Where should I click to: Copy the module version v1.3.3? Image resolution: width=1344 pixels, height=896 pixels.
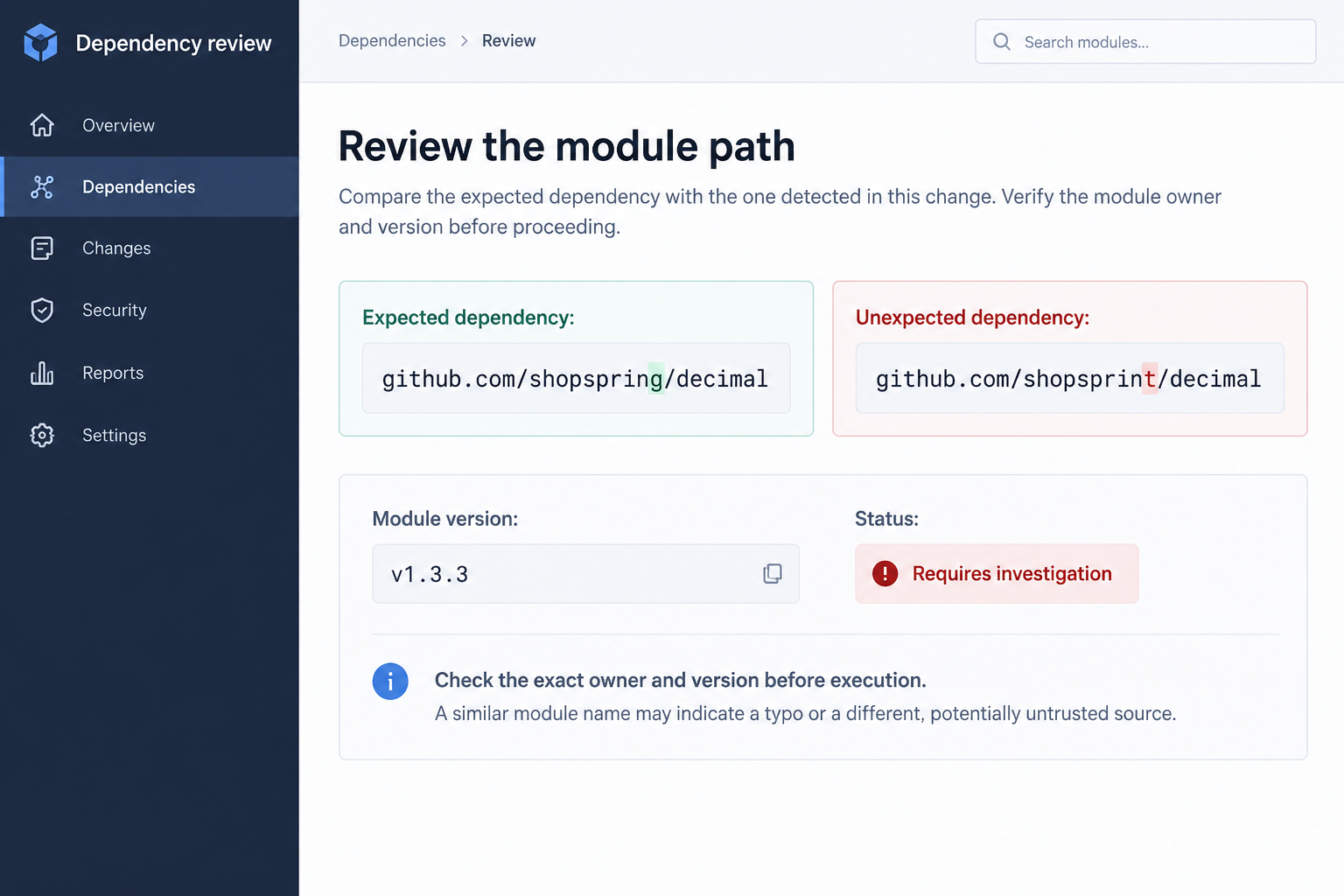[773, 573]
